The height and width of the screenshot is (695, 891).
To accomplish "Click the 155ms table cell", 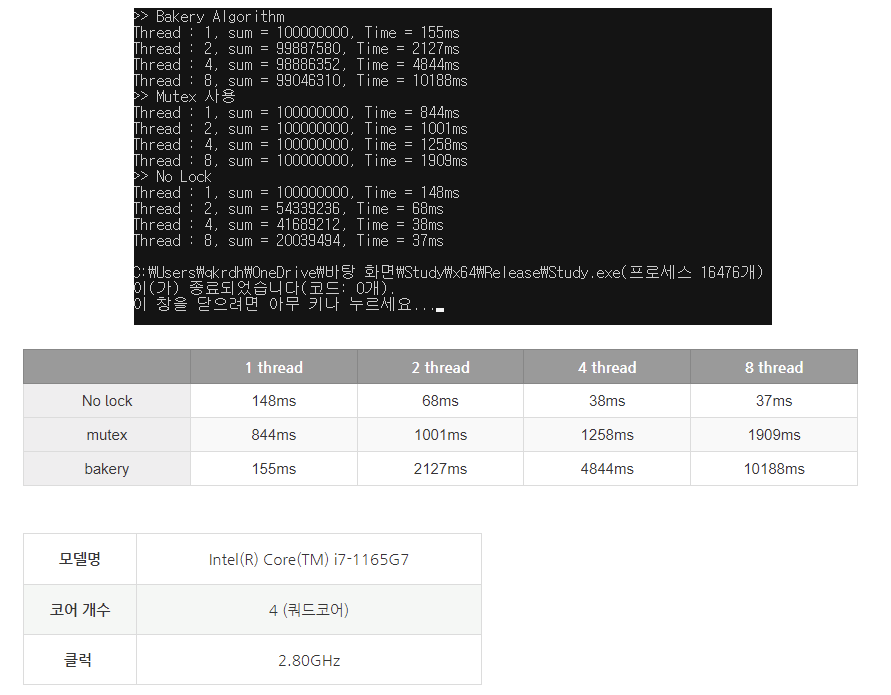I will 274,469.
